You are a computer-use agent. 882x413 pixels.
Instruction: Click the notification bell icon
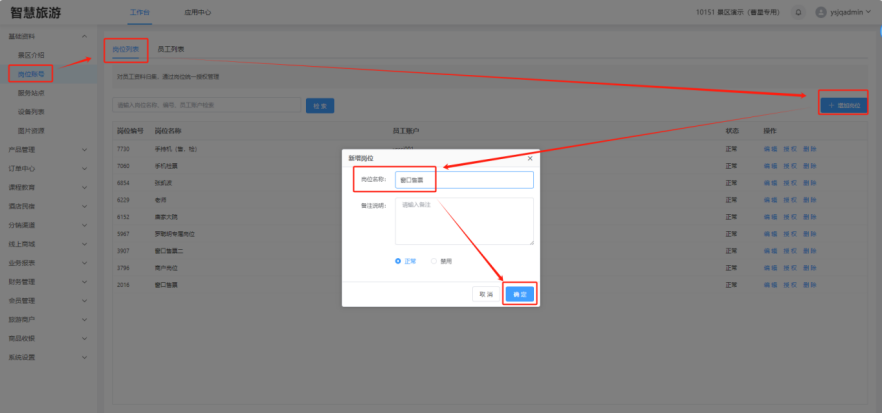798,12
